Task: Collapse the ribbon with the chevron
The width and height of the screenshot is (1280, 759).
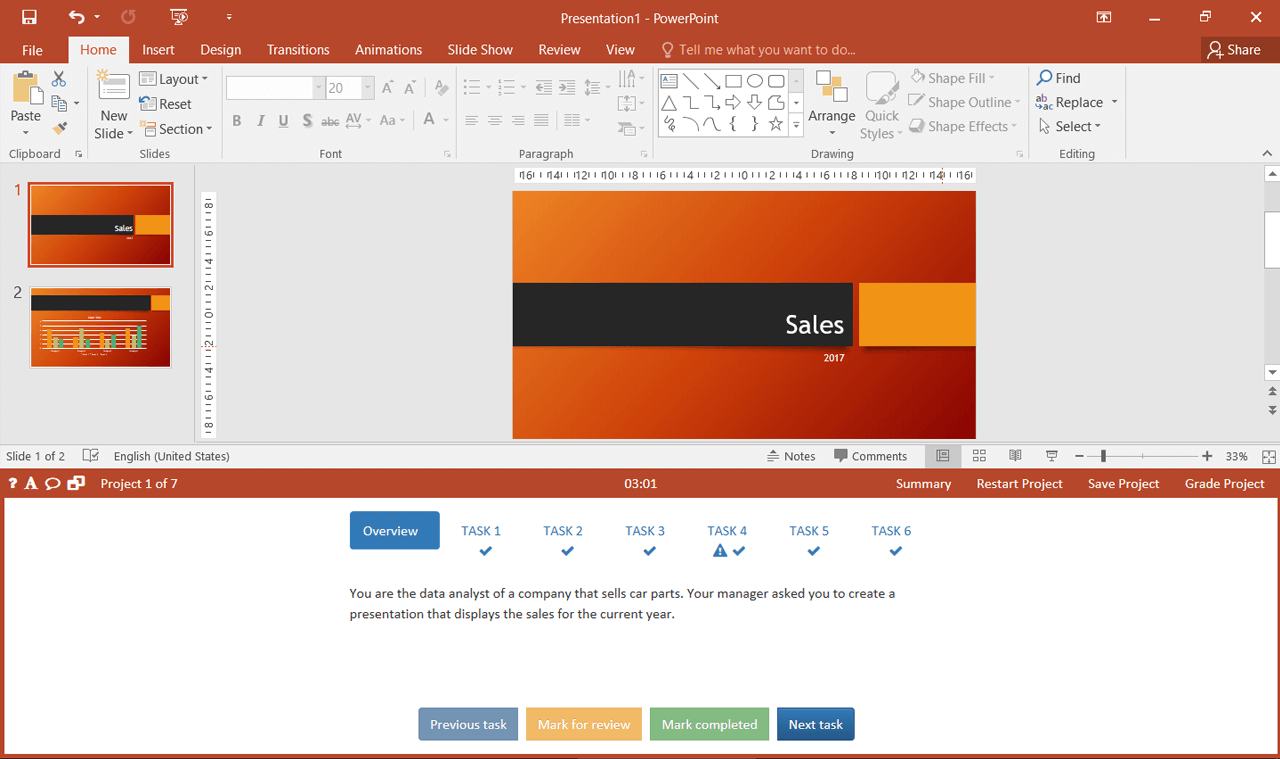Action: (1268, 154)
